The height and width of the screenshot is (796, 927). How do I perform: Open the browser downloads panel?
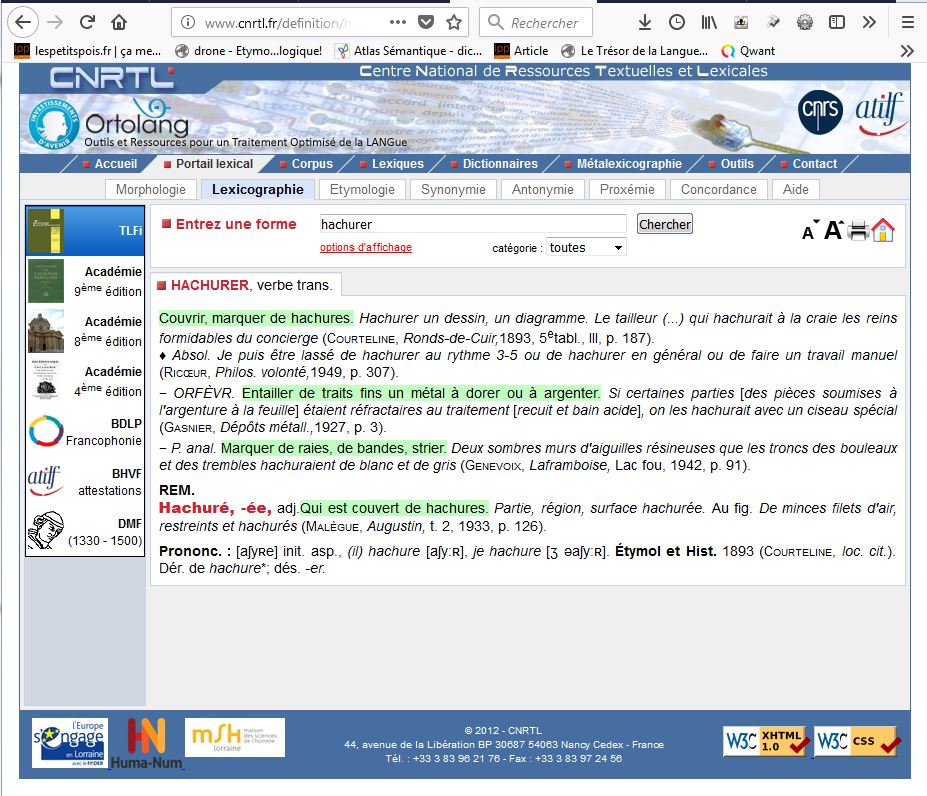pyautogui.click(x=645, y=22)
